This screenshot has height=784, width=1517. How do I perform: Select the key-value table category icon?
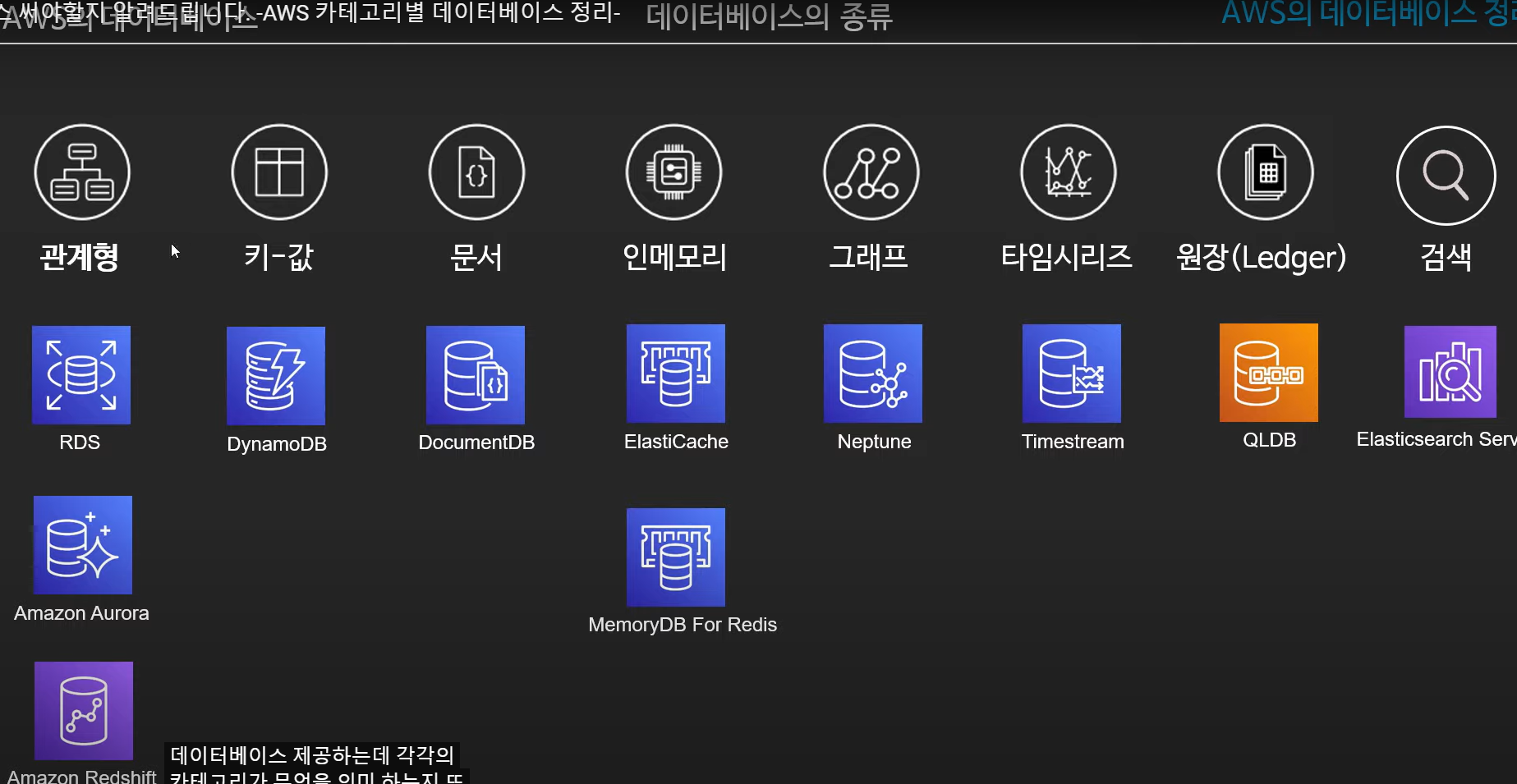(279, 172)
